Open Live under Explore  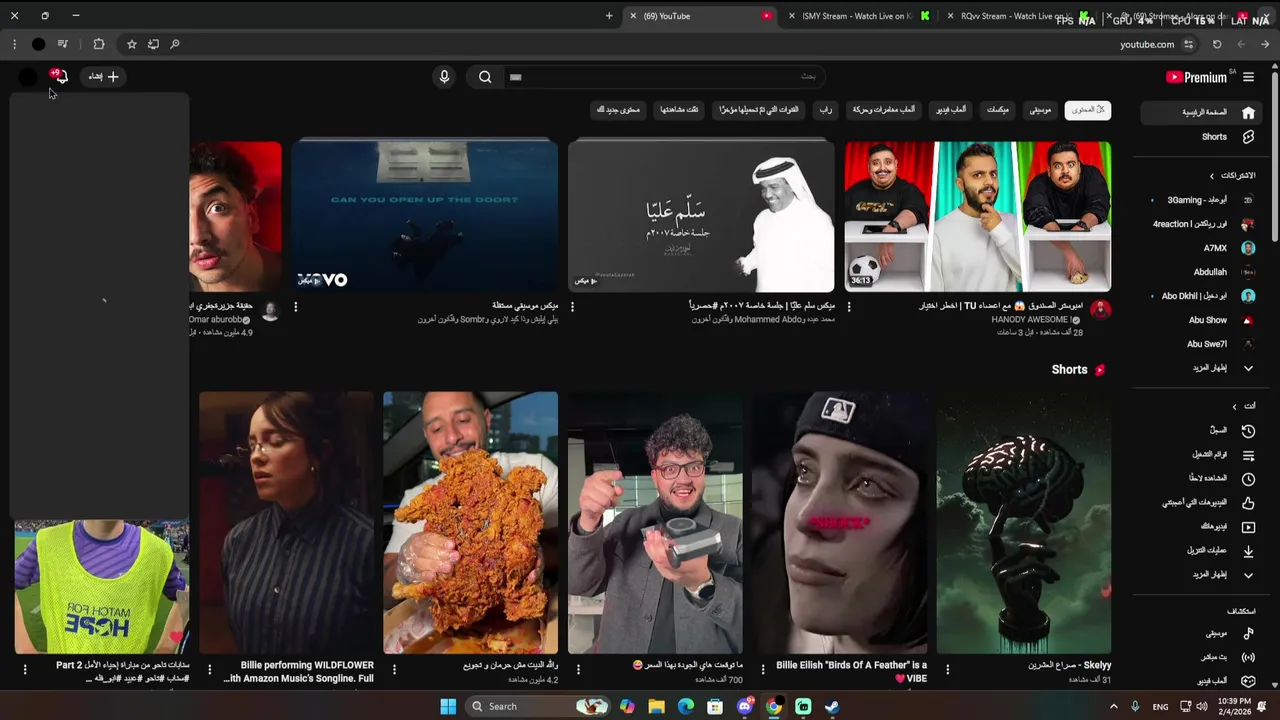[x=1199, y=657]
